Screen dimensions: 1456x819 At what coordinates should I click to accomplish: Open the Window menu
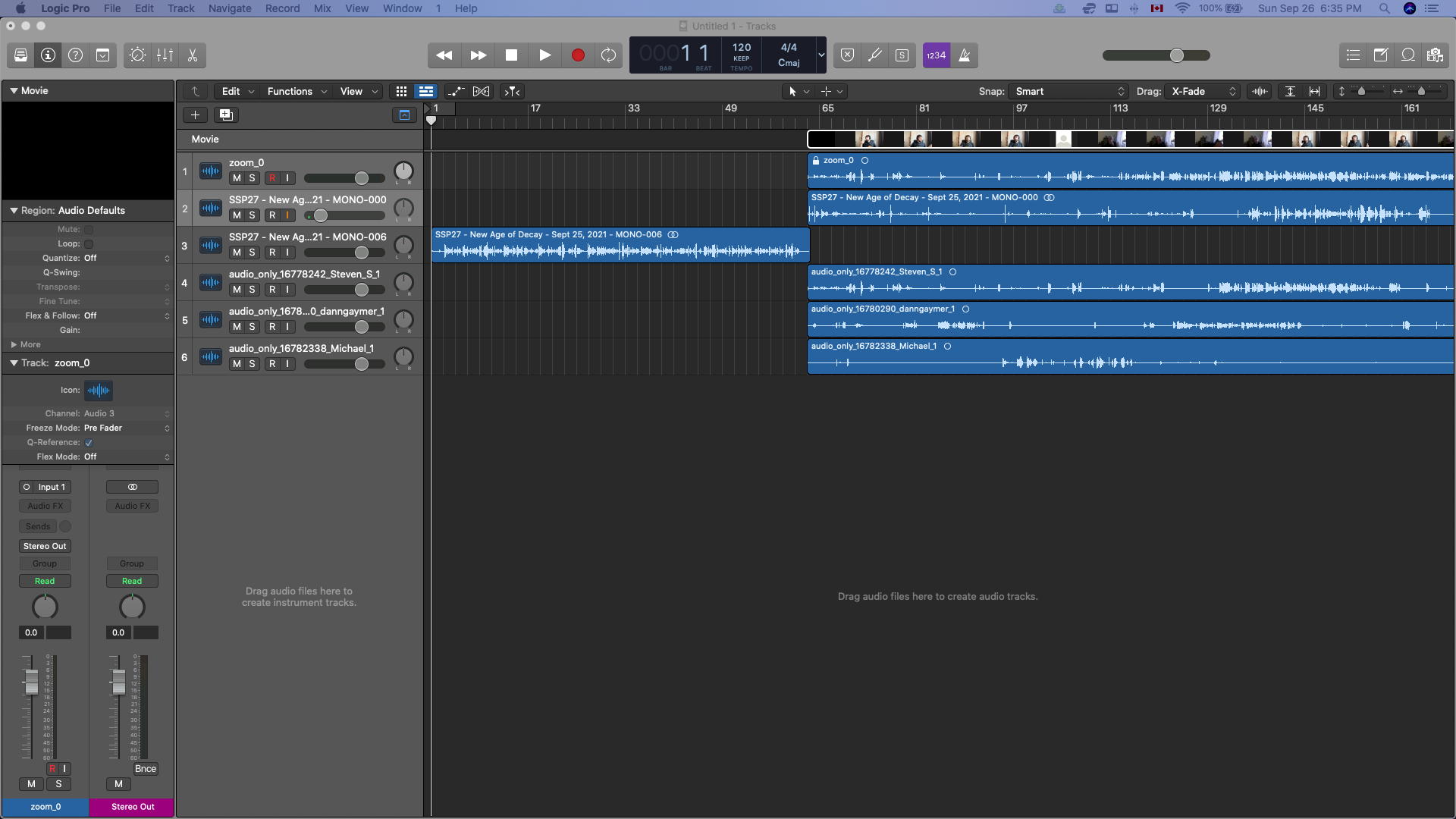point(402,8)
